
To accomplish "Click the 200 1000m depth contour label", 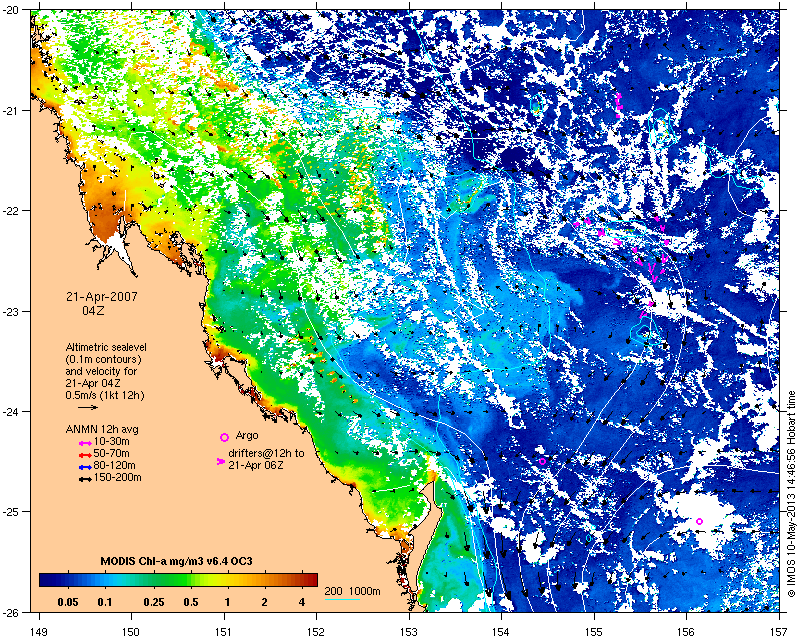I will 351,592.
